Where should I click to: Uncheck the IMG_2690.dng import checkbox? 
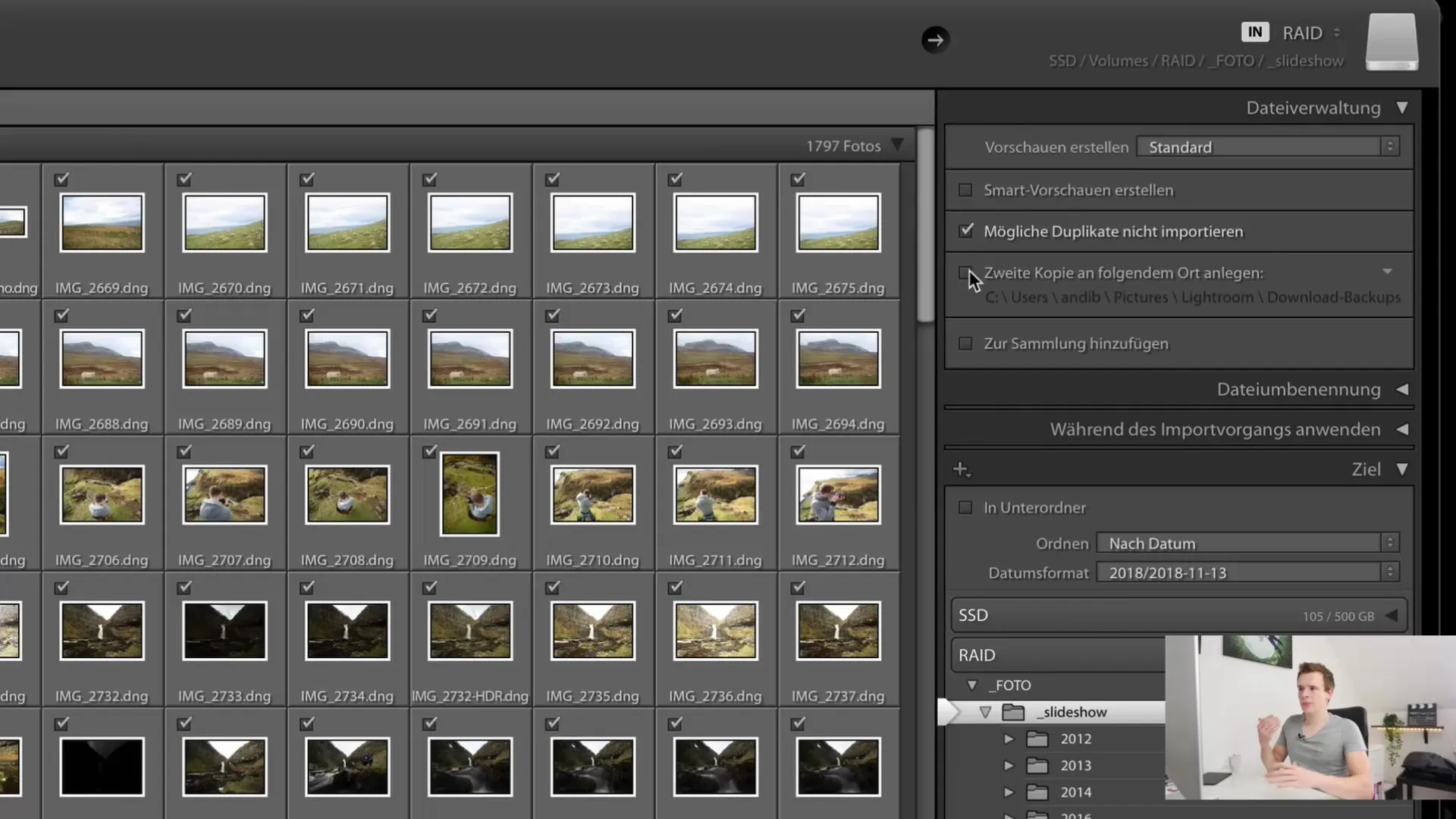click(x=307, y=315)
